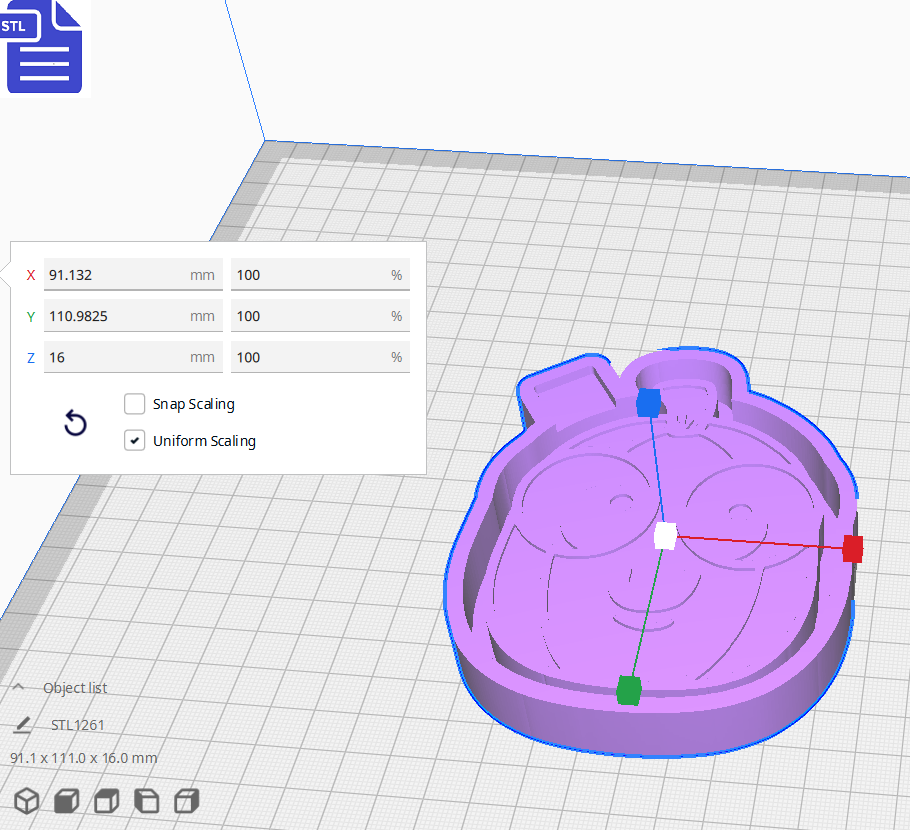Click the red X-axis scale handle

point(852,549)
